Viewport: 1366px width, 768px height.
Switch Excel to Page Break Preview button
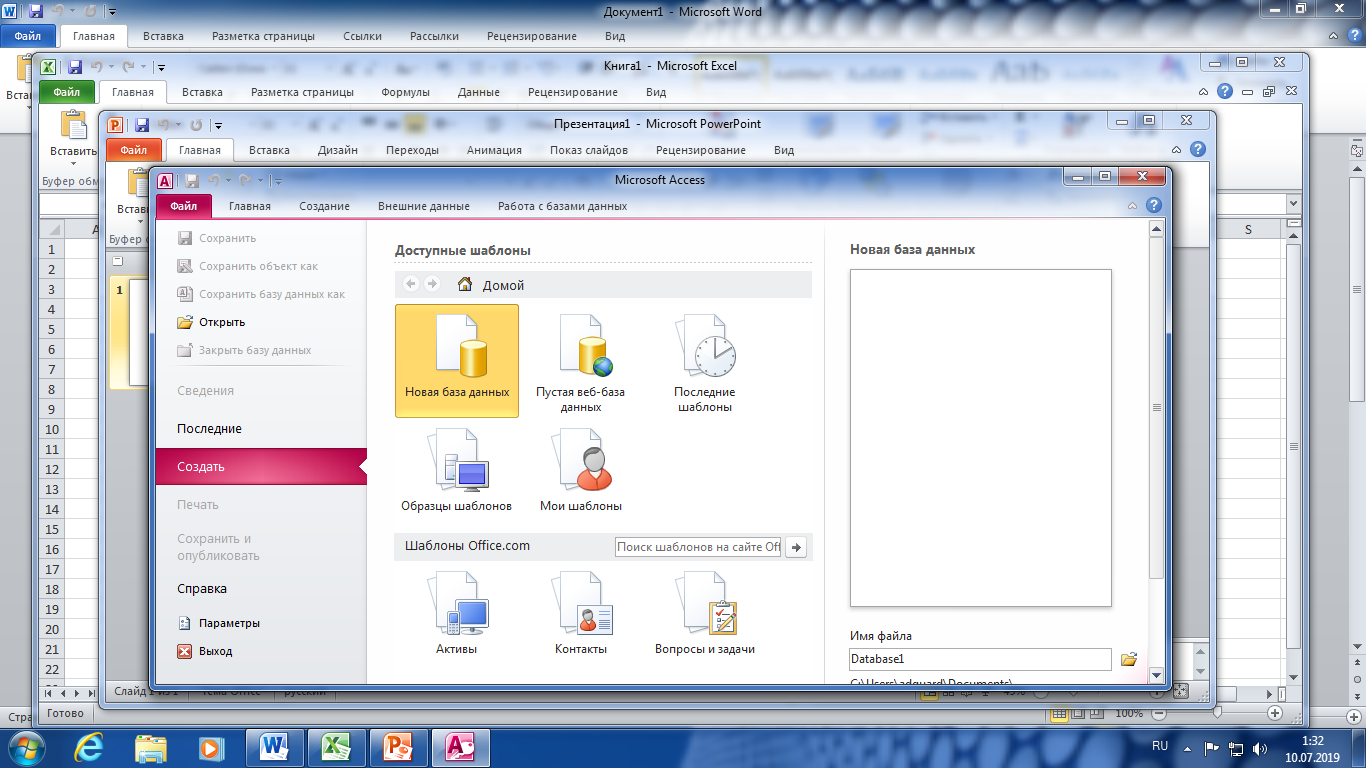tap(1097, 714)
